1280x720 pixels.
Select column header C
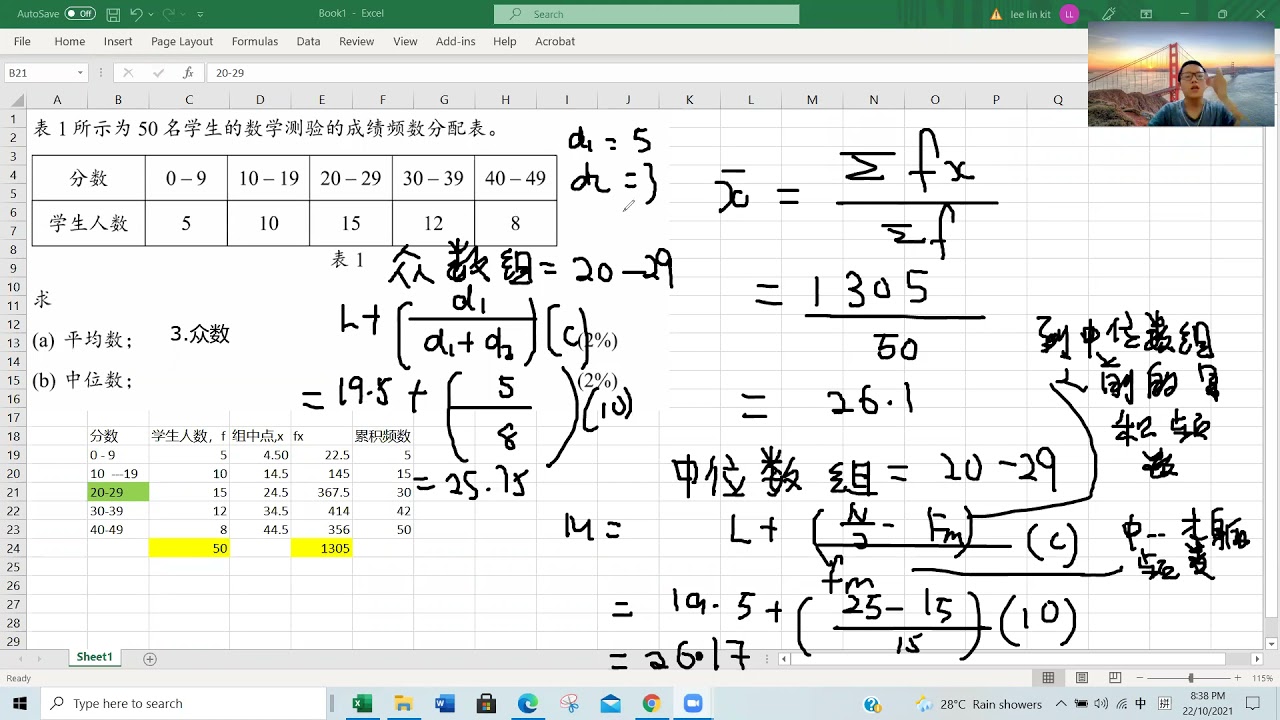[x=189, y=100]
